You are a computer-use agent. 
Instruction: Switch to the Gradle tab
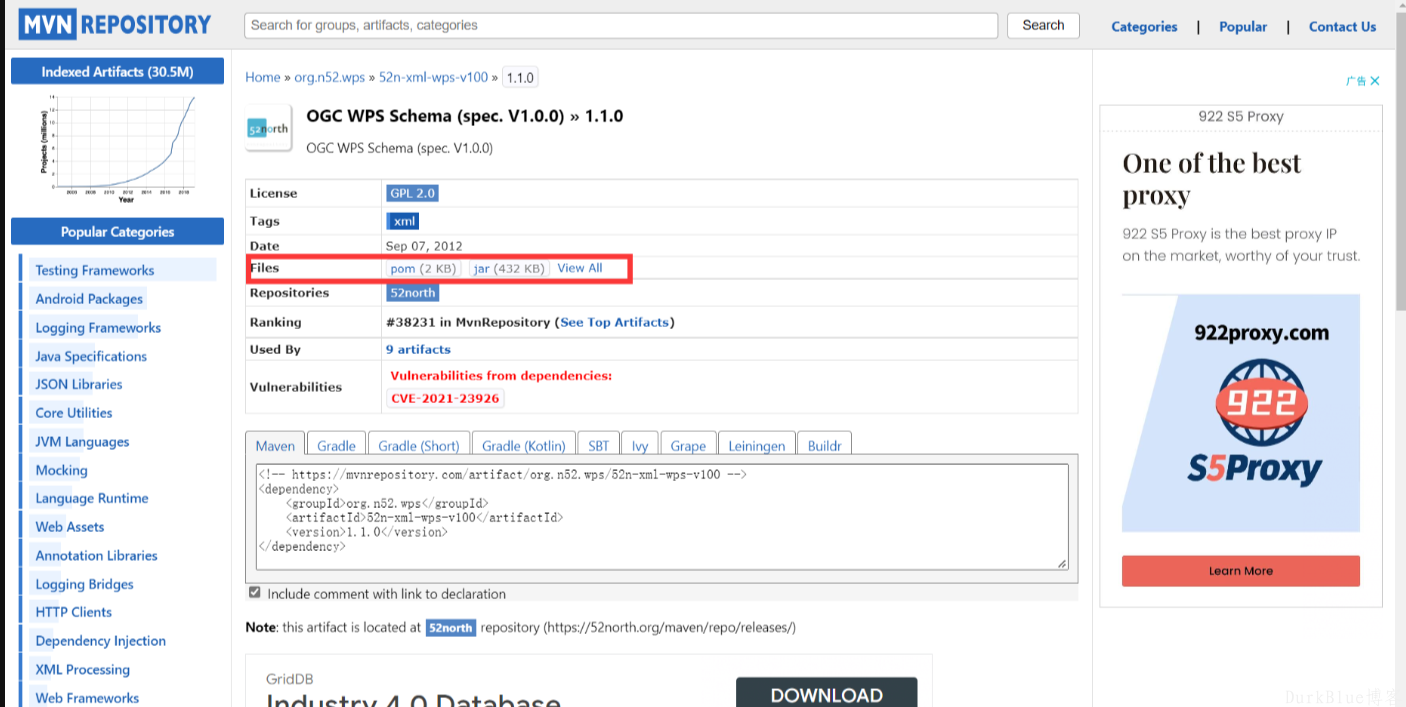[x=336, y=446]
